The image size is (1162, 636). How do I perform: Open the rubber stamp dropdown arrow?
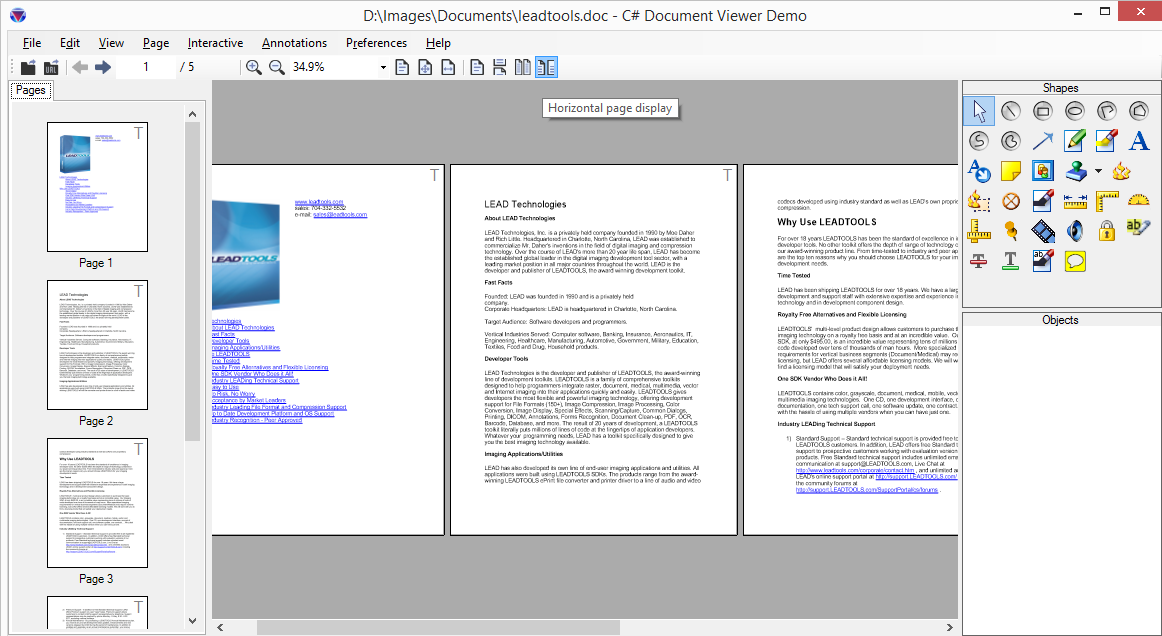[1098, 171]
